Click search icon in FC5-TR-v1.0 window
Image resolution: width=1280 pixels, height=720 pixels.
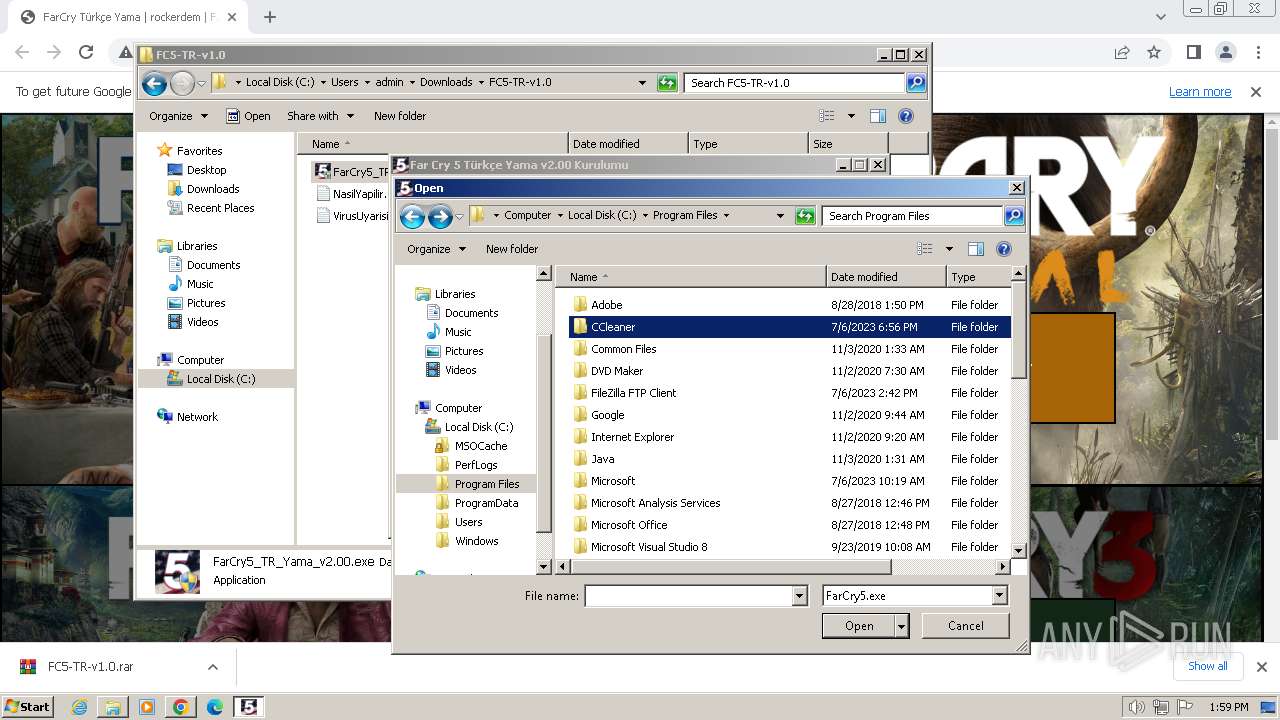coord(915,83)
